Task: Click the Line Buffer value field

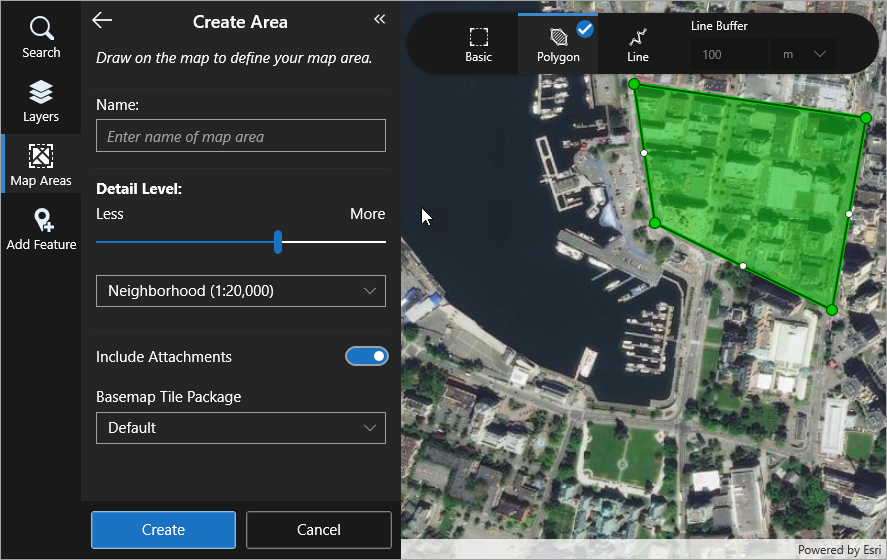Action: point(729,54)
